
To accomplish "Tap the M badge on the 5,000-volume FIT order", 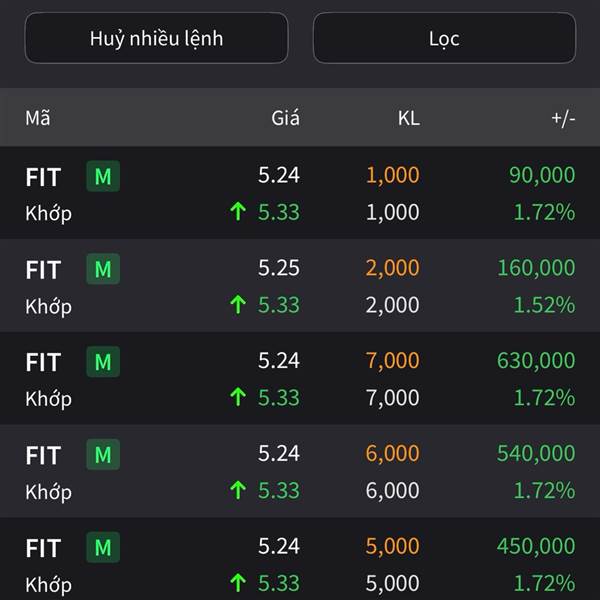I will [103, 547].
